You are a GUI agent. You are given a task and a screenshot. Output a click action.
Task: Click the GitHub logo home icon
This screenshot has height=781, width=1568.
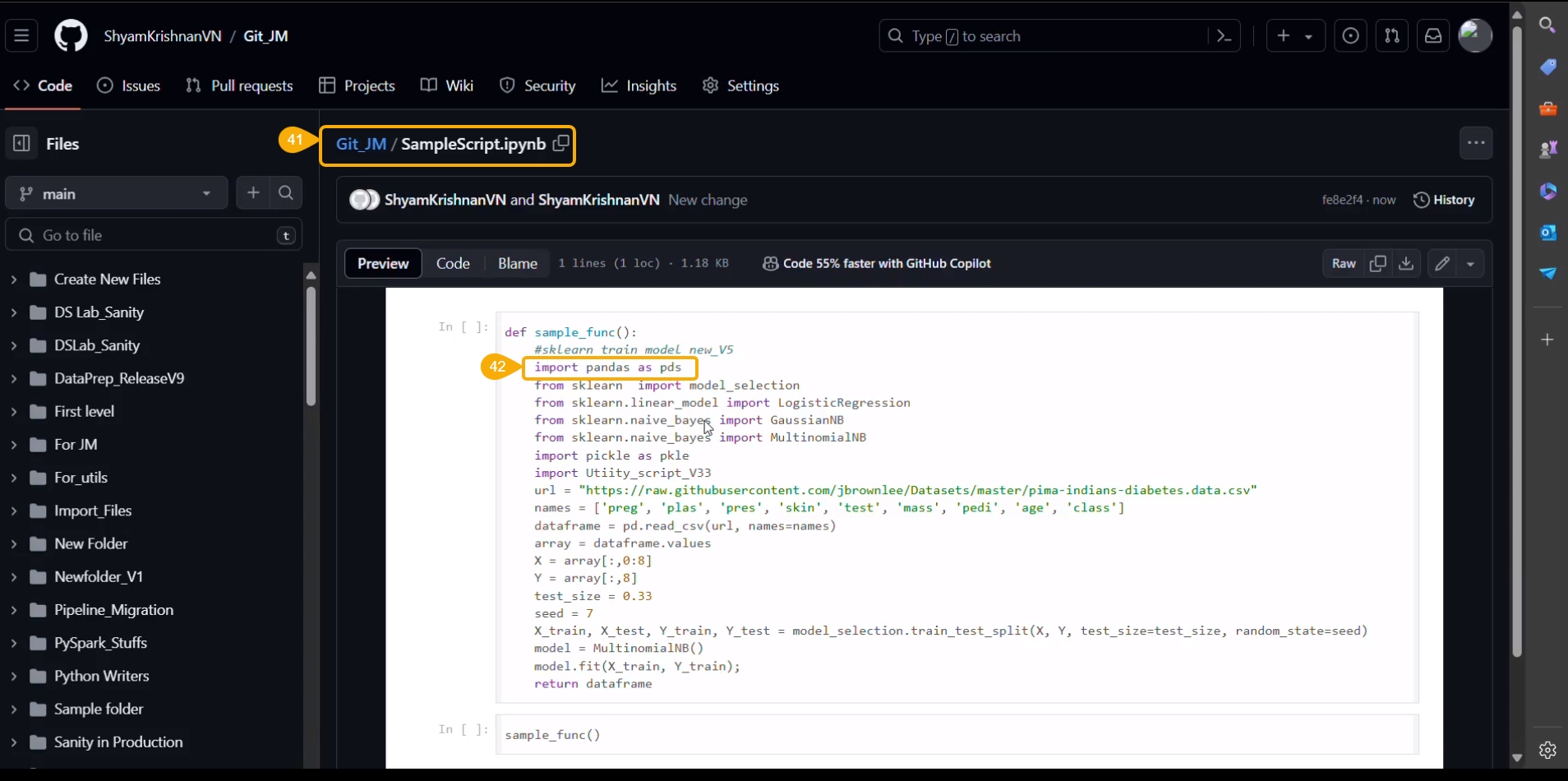coord(71,36)
